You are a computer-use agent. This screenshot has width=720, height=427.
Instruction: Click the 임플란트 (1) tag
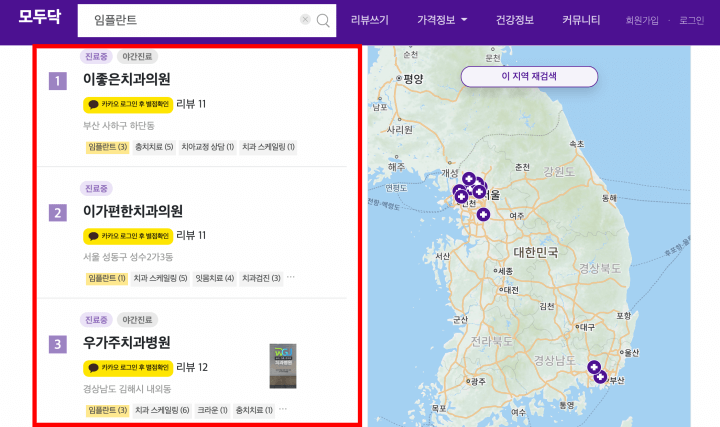pos(107,278)
